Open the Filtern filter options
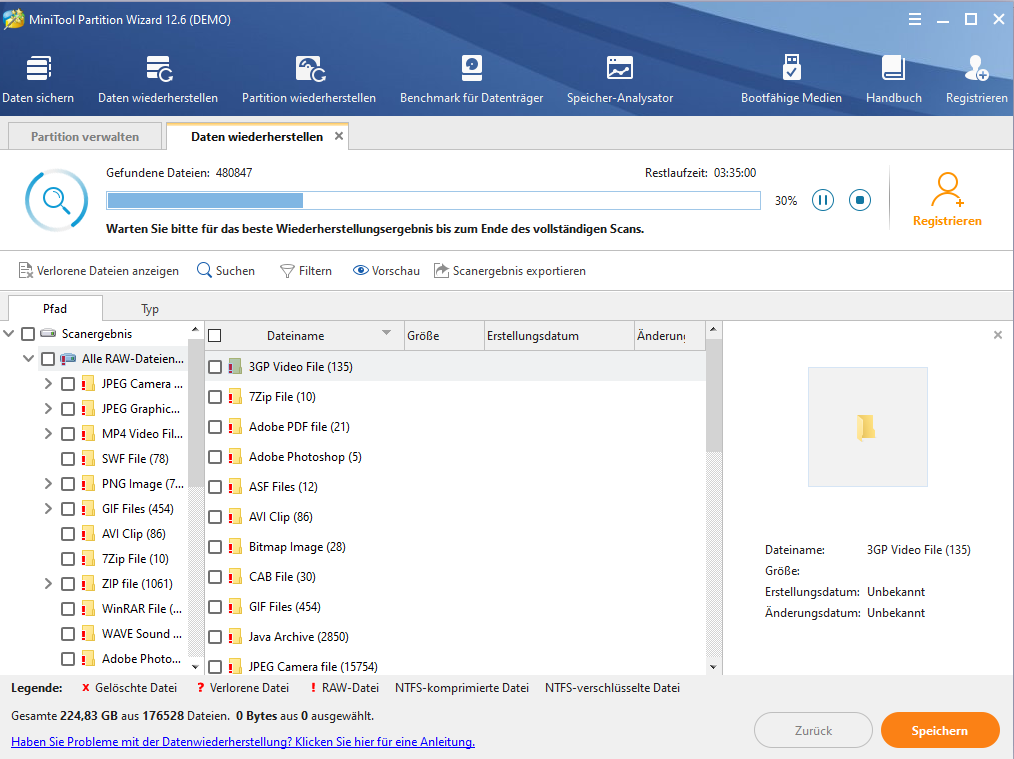 click(306, 271)
